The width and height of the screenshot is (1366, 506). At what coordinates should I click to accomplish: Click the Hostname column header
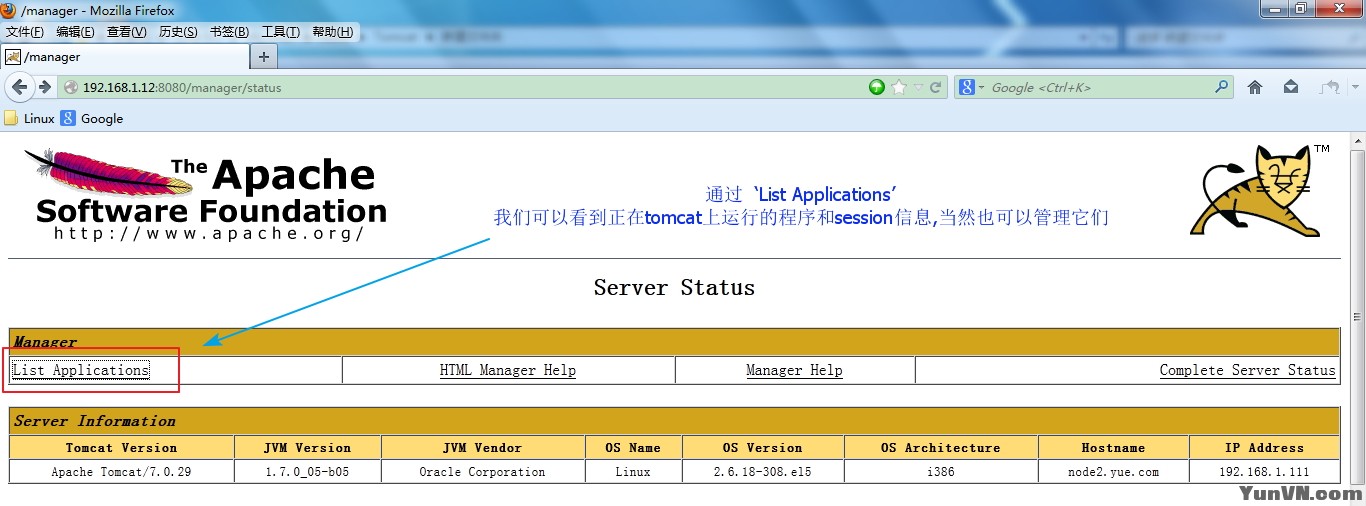pos(1113,448)
